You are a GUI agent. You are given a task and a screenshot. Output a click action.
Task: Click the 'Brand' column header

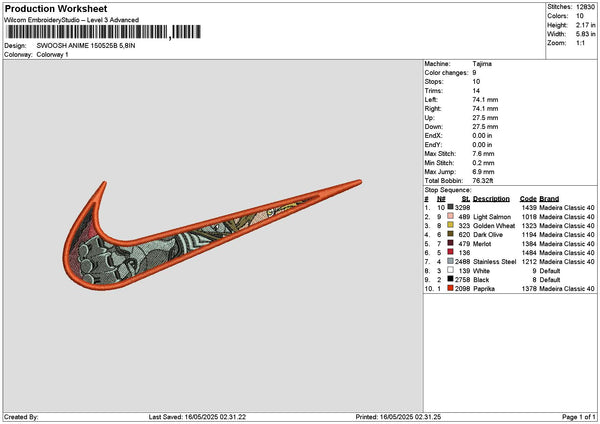[549, 199]
